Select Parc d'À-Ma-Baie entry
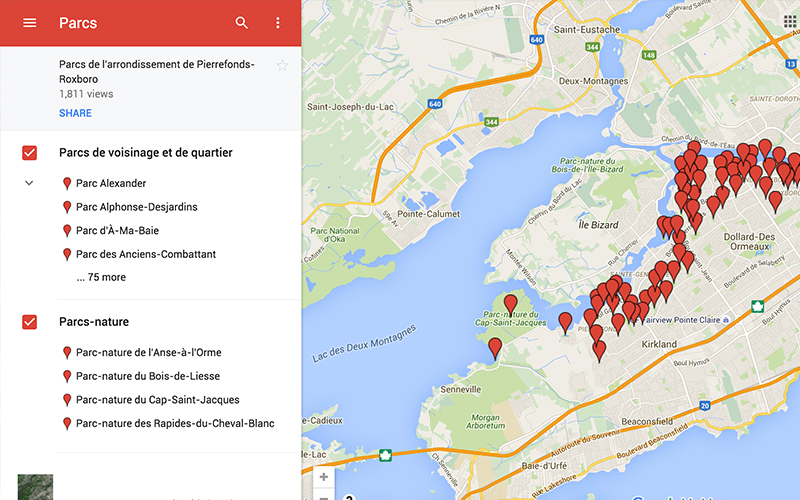 click(x=117, y=231)
